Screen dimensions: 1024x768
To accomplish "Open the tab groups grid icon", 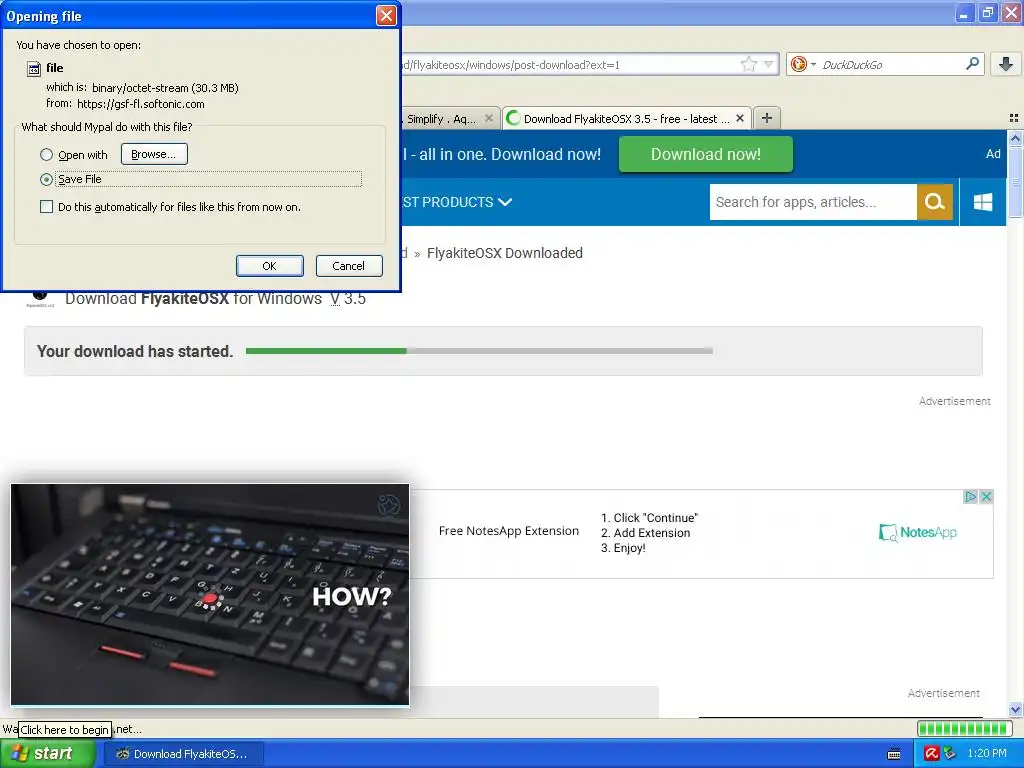I will pyautogui.click(x=1014, y=118).
